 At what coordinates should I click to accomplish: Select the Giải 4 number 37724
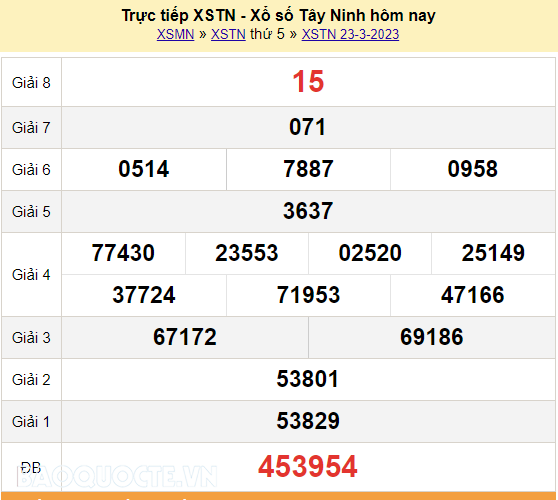coord(144,295)
